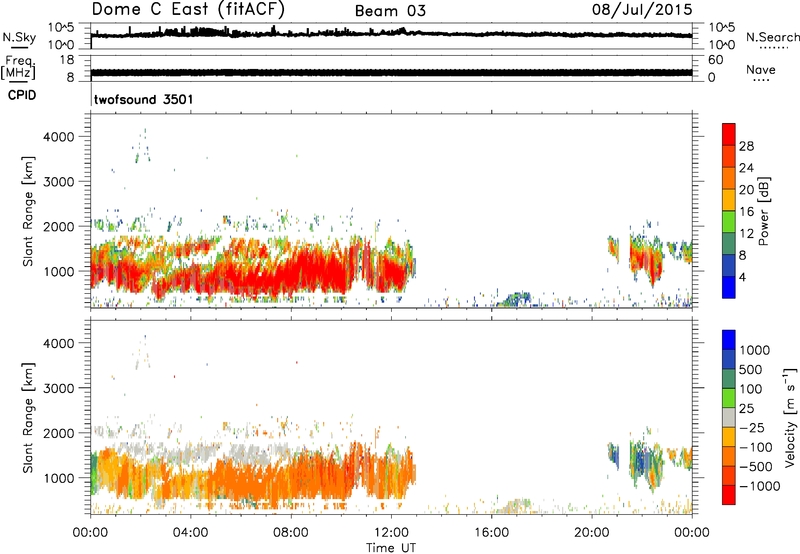This screenshot has height=554, width=800.
Task: Click the '-1000' value on the Velocity colorbar
Action: [760, 486]
